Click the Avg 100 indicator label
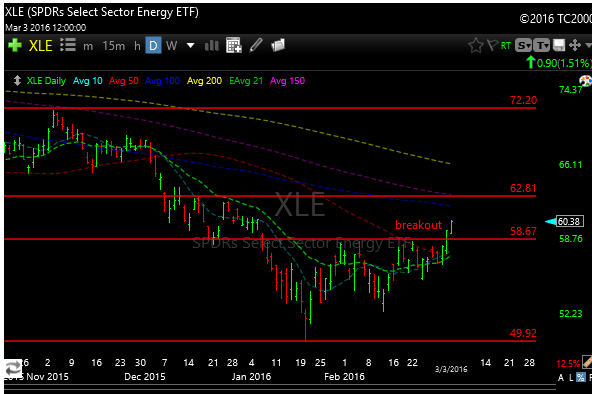 coord(162,81)
